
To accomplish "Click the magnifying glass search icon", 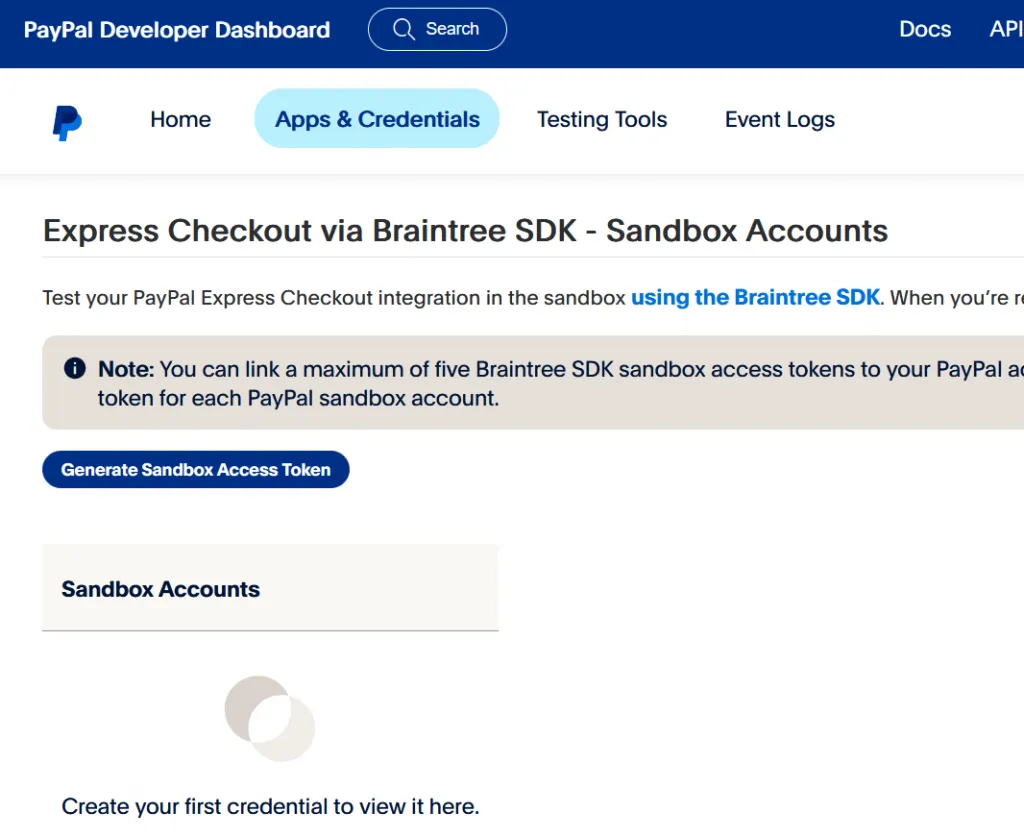I will [404, 29].
